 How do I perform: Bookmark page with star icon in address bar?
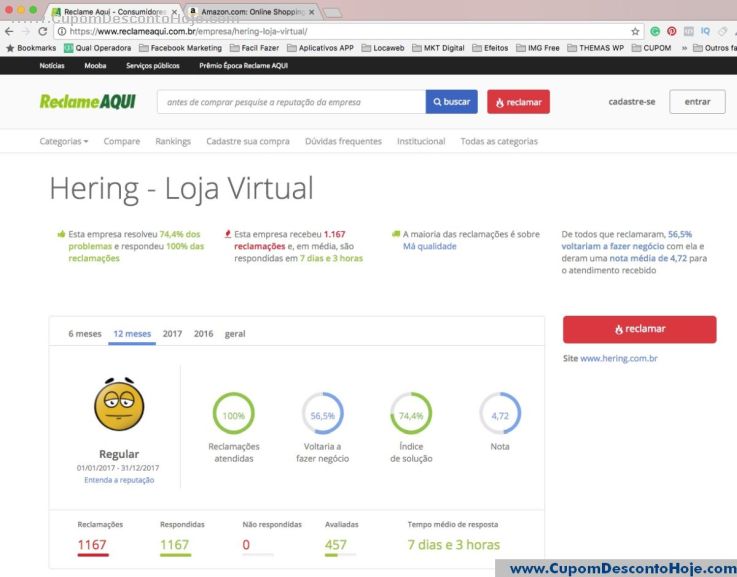[635, 31]
